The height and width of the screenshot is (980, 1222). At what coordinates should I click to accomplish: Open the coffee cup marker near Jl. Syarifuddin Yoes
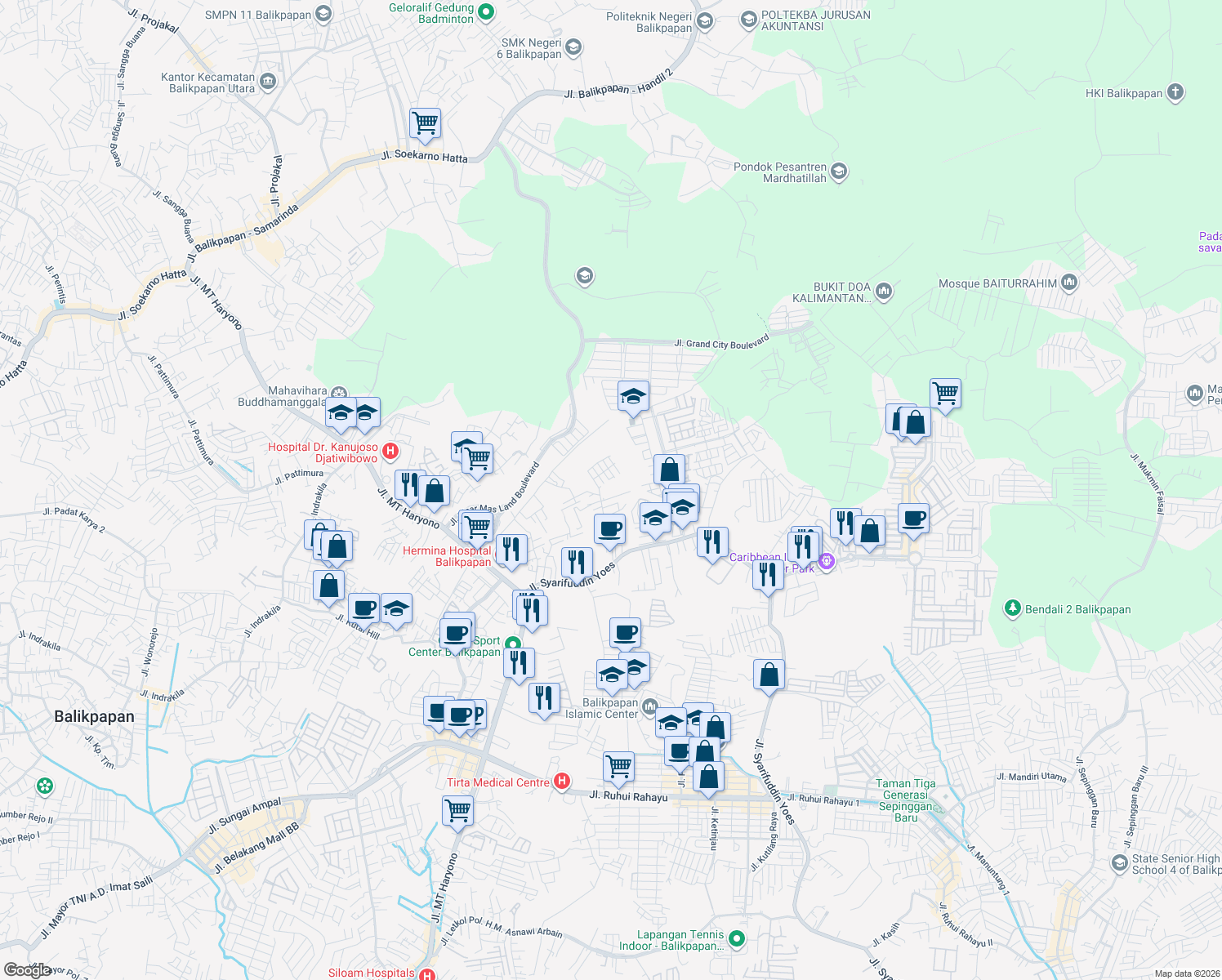(x=610, y=529)
